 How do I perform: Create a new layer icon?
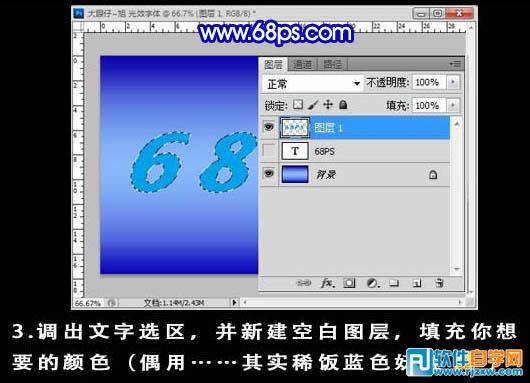tap(417, 283)
